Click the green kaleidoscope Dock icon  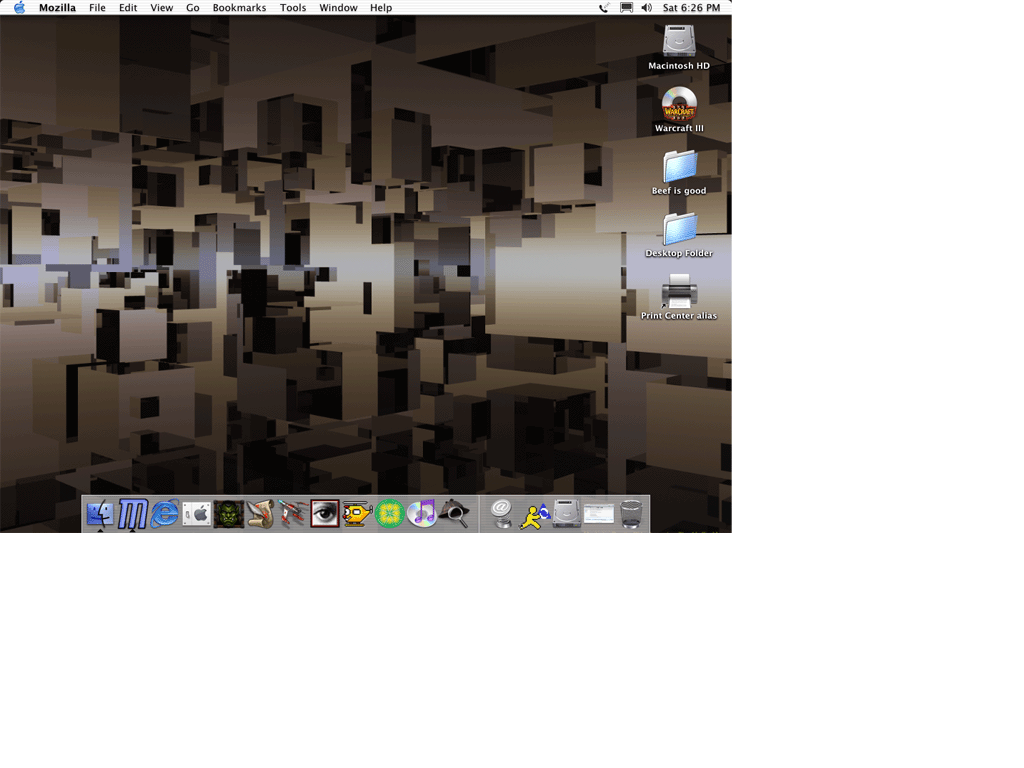(389, 514)
